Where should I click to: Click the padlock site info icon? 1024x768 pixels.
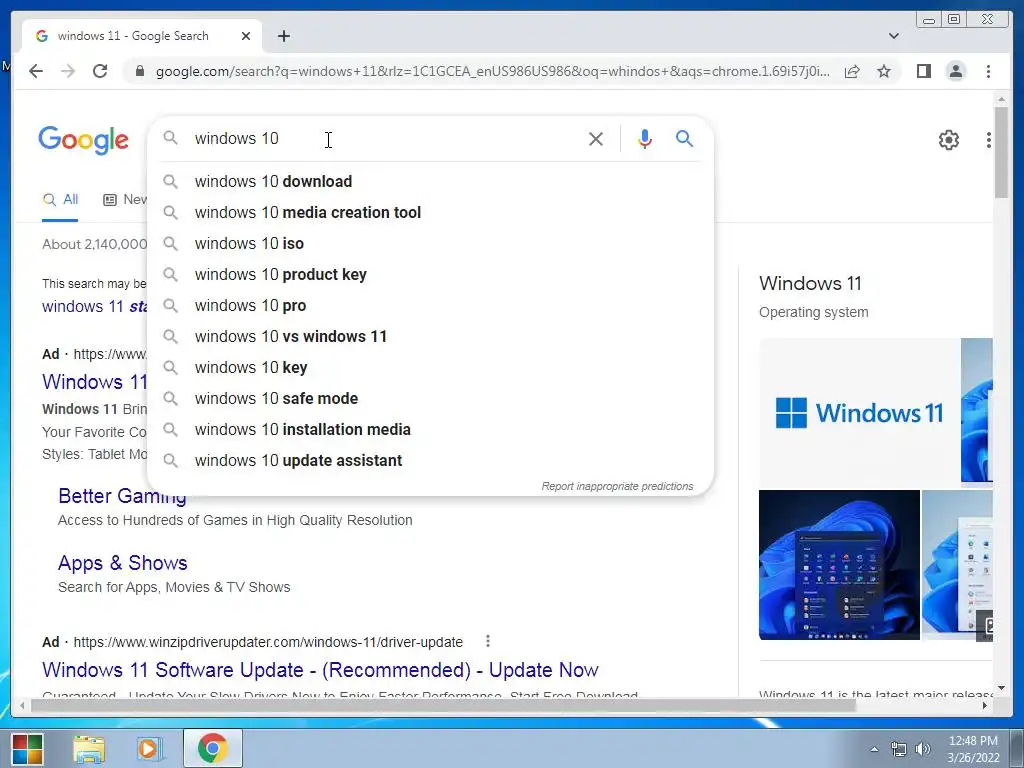tap(139, 71)
